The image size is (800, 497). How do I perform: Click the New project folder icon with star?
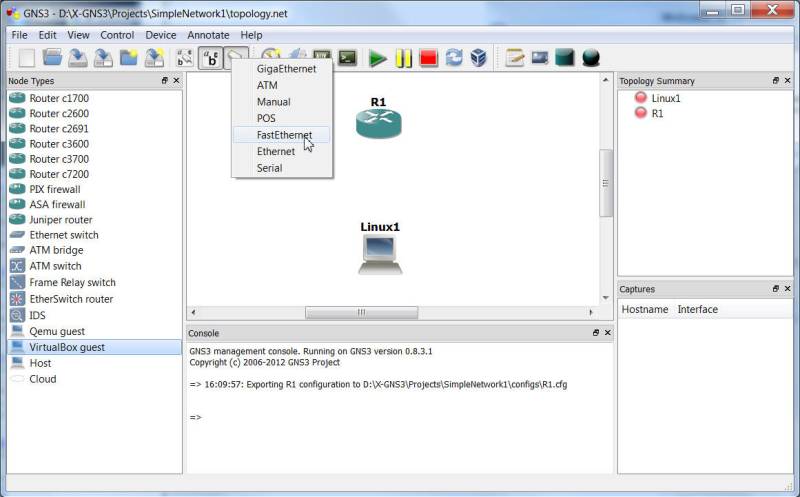coord(129,58)
